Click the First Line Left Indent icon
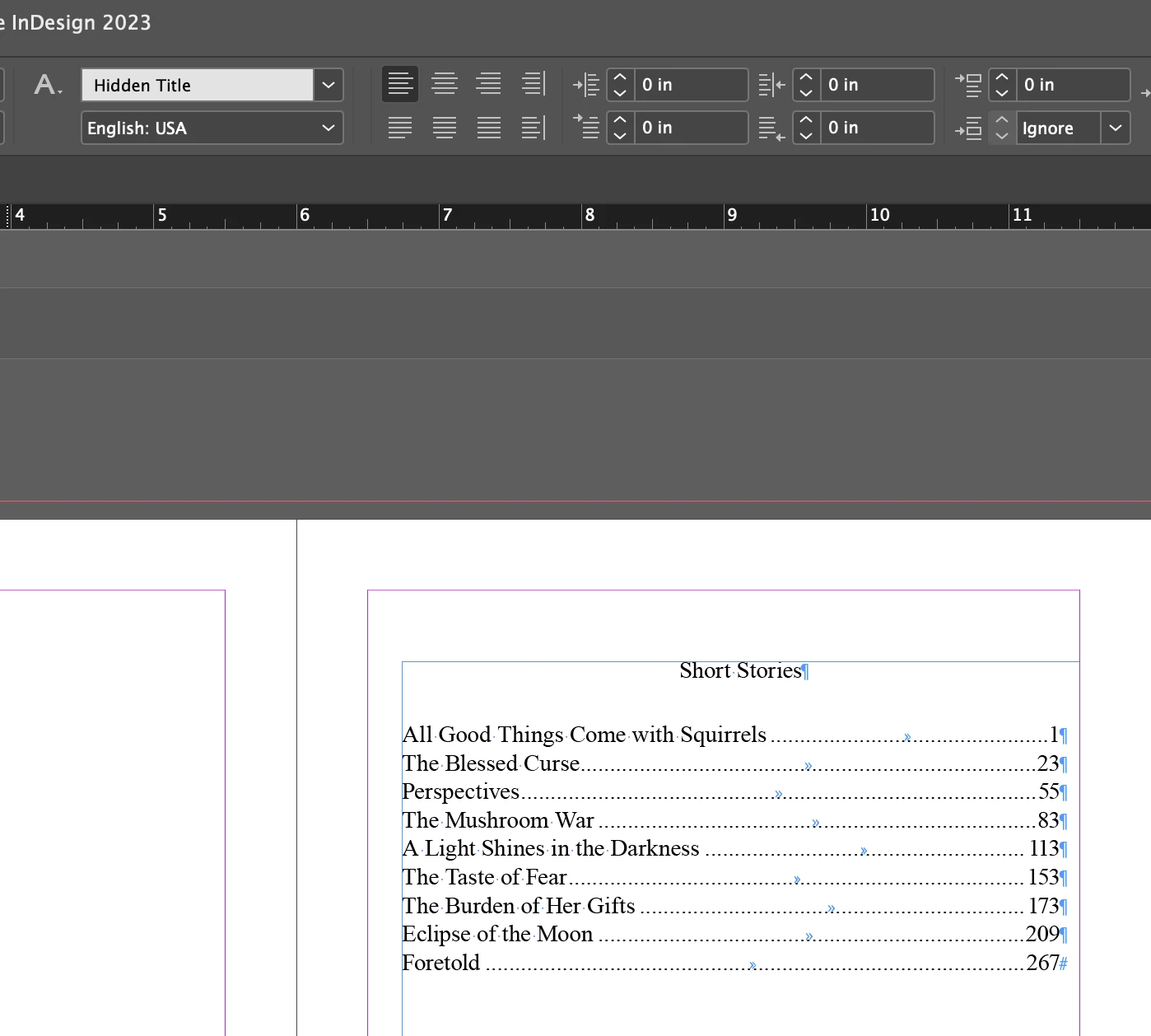This screenshot has width=1151, height=1036. pyautogui.click(x=586, y=128)
